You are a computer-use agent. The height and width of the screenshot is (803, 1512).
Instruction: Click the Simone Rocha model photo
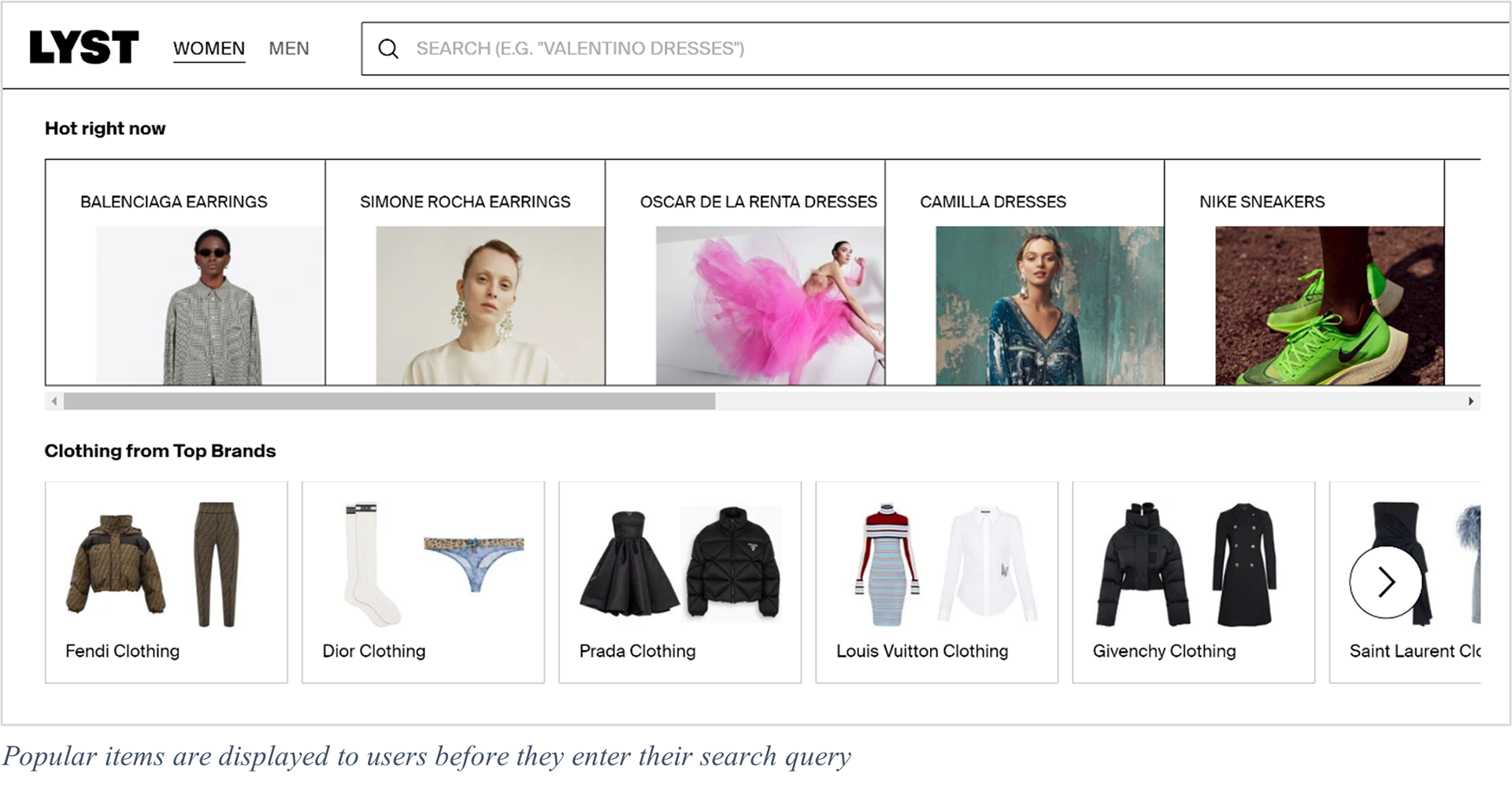point(490,305)
